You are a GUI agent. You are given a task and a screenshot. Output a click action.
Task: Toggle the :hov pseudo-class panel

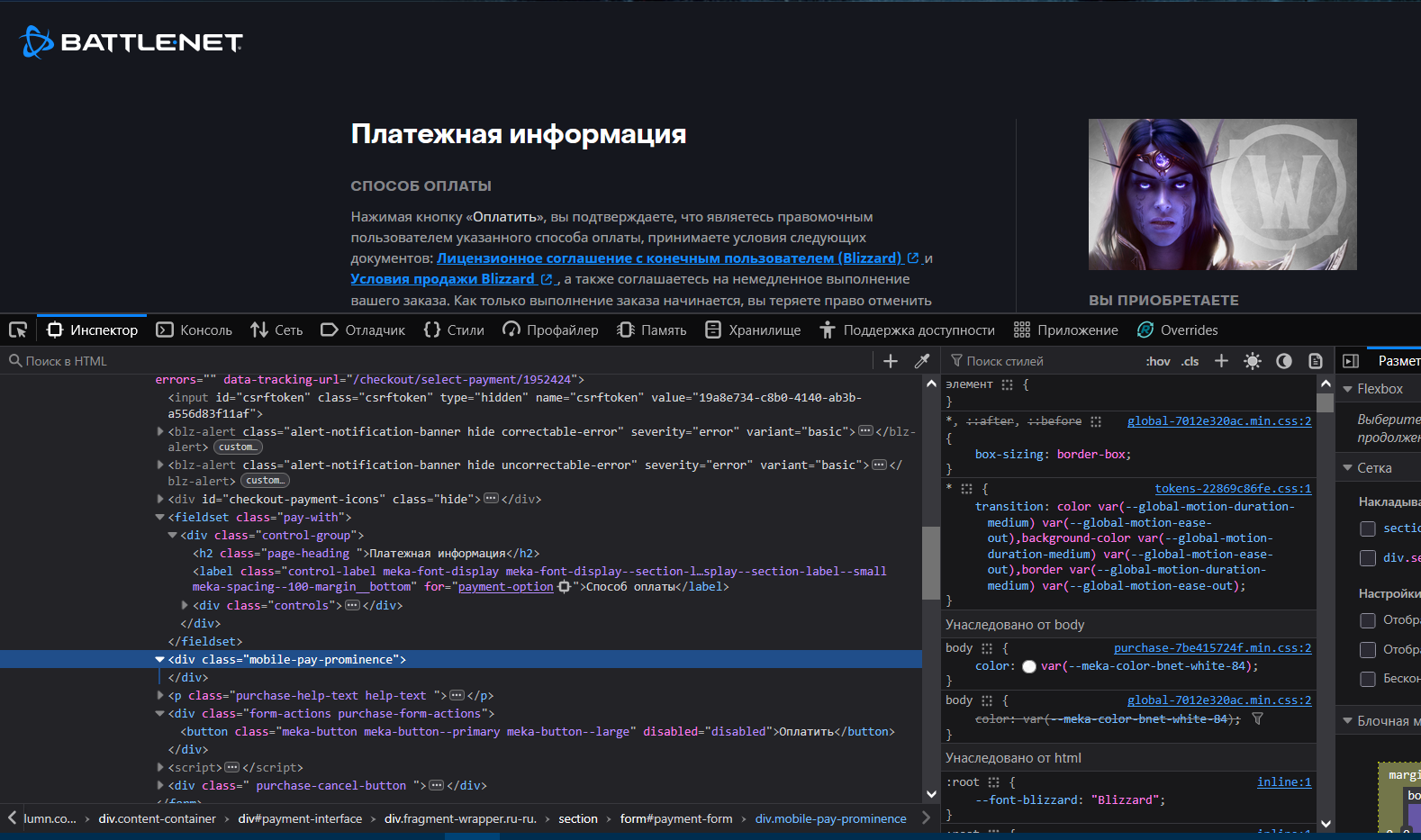(1158, 361)
